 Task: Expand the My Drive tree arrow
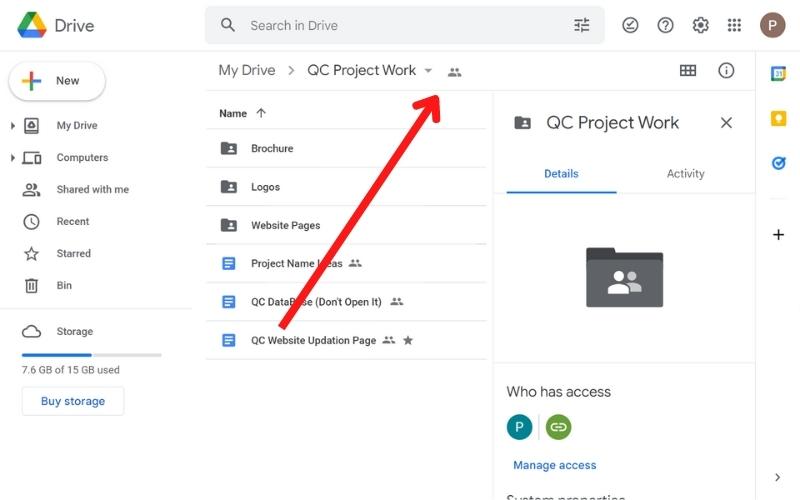coord(13,126)
